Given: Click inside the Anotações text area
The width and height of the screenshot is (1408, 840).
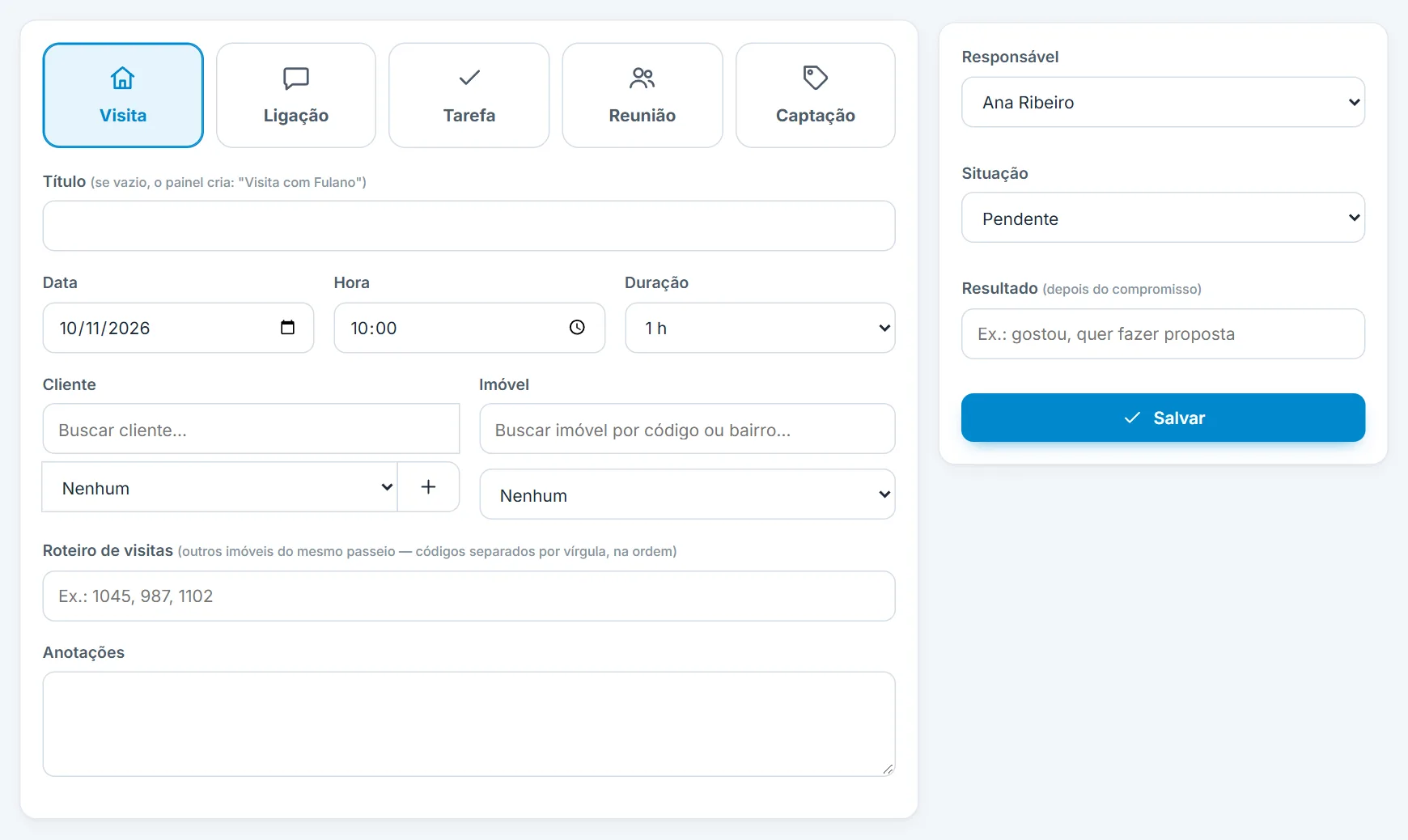Looking at the screenshot, I should click(469, 724).
